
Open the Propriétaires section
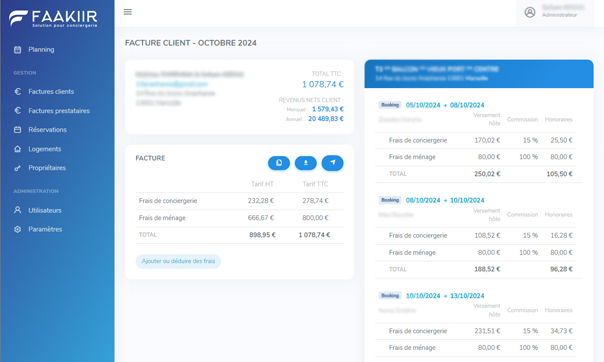coord(47,168)
